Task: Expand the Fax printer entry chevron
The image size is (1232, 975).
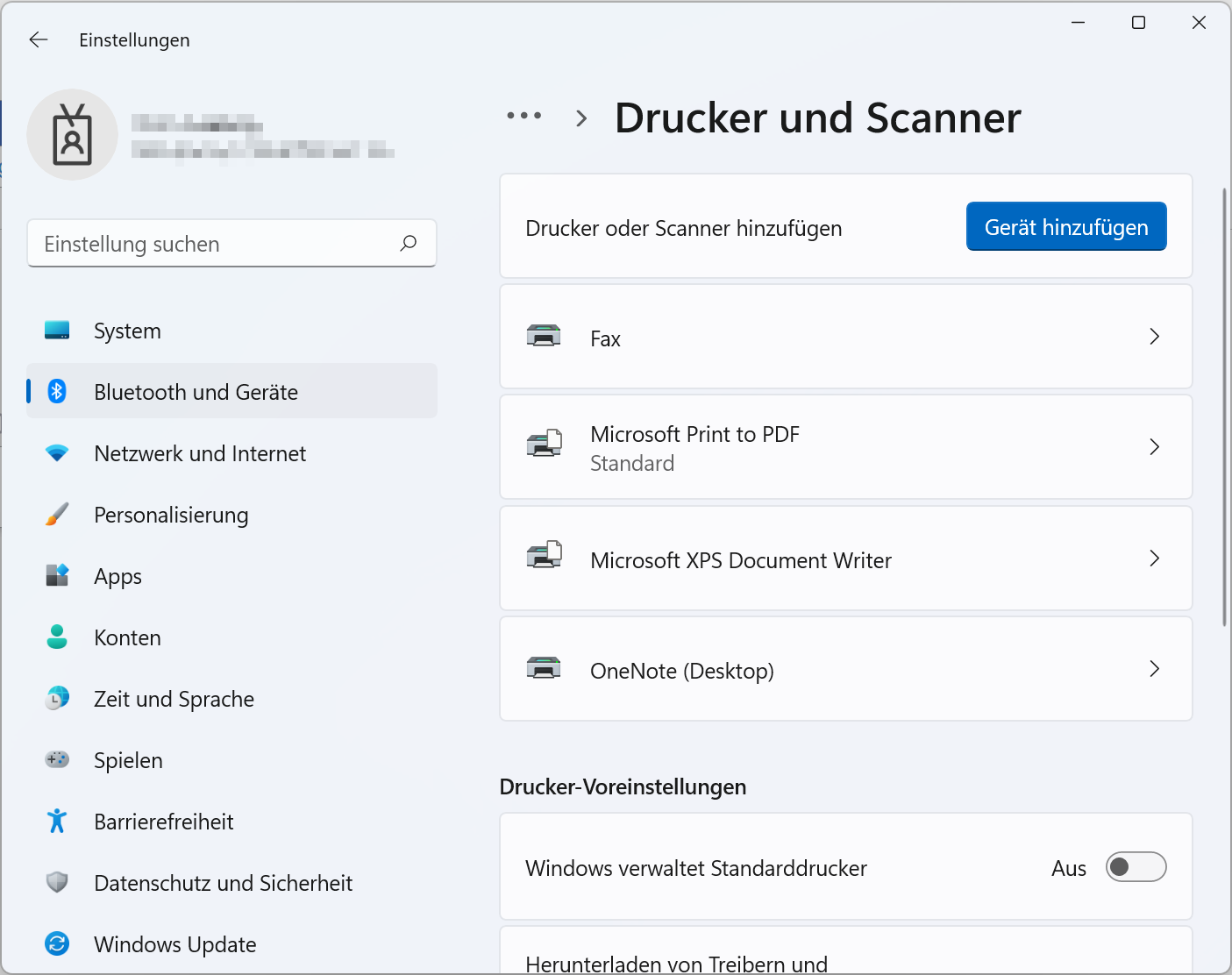Action: point(1154,337)
